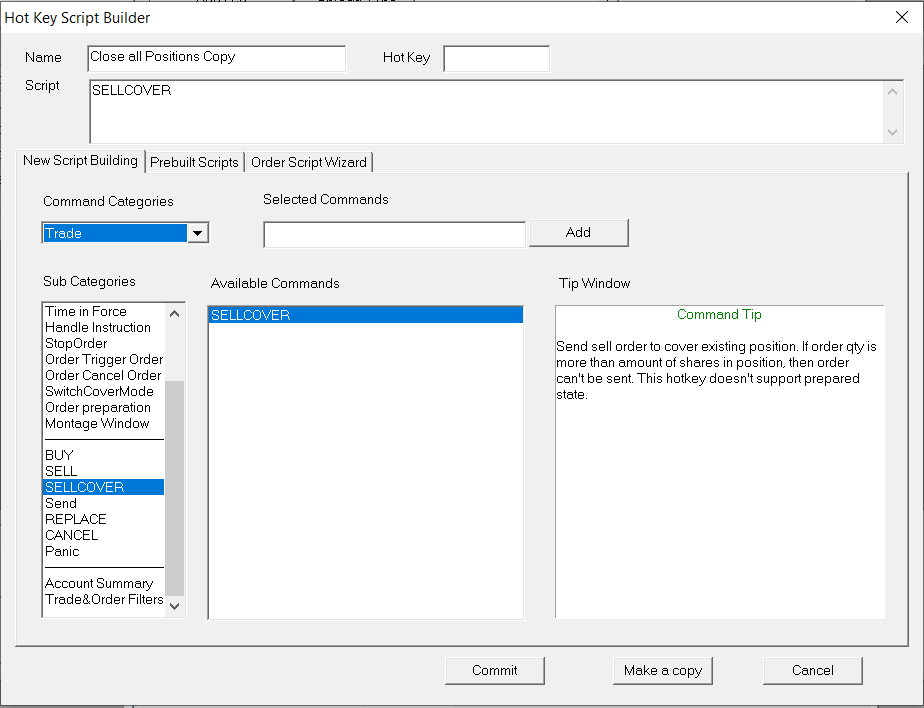924x708 pixels.
Task: Click into the Hot Key input field
Action: pyautogui.click(x=496, y=58)
